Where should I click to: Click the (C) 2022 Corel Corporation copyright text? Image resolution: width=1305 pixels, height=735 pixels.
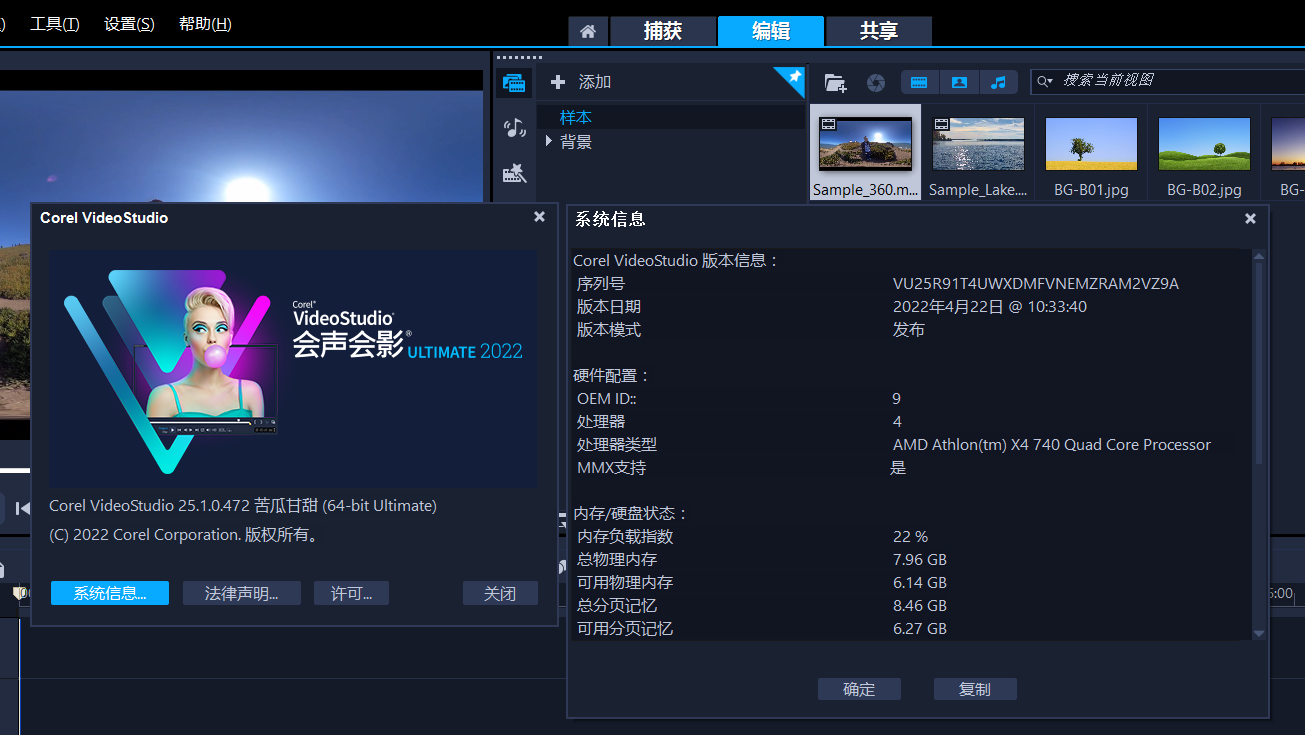click(185, 535)
